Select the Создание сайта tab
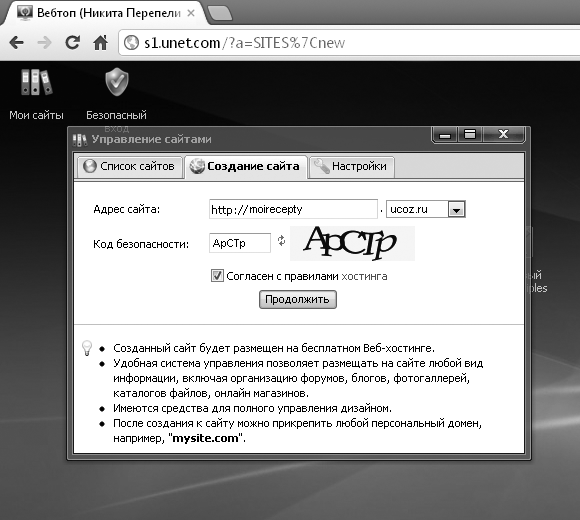This screenshot has width=580, height=520. [246, 166]
